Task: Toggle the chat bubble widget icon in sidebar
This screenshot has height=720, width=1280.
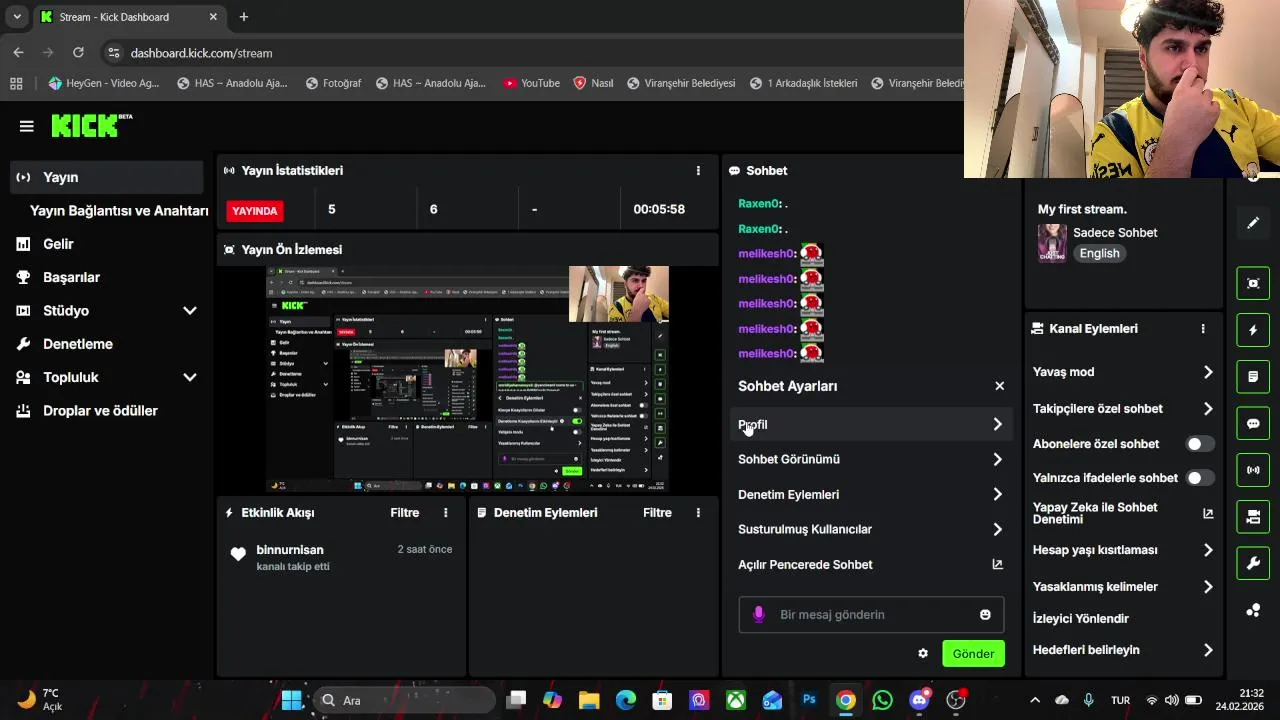Action: [1253, 423]
